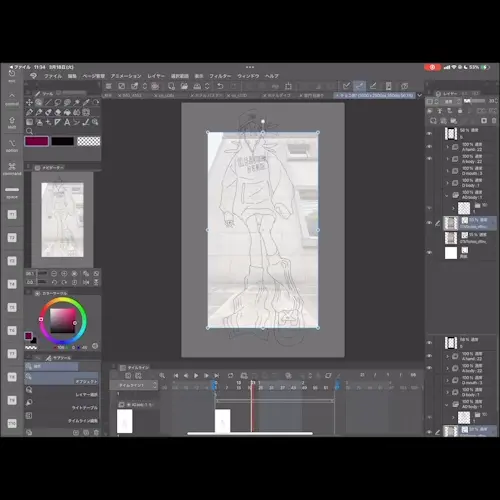Select the Auto select magic wand tool
500x500 pixels.
tap(77, 102)
